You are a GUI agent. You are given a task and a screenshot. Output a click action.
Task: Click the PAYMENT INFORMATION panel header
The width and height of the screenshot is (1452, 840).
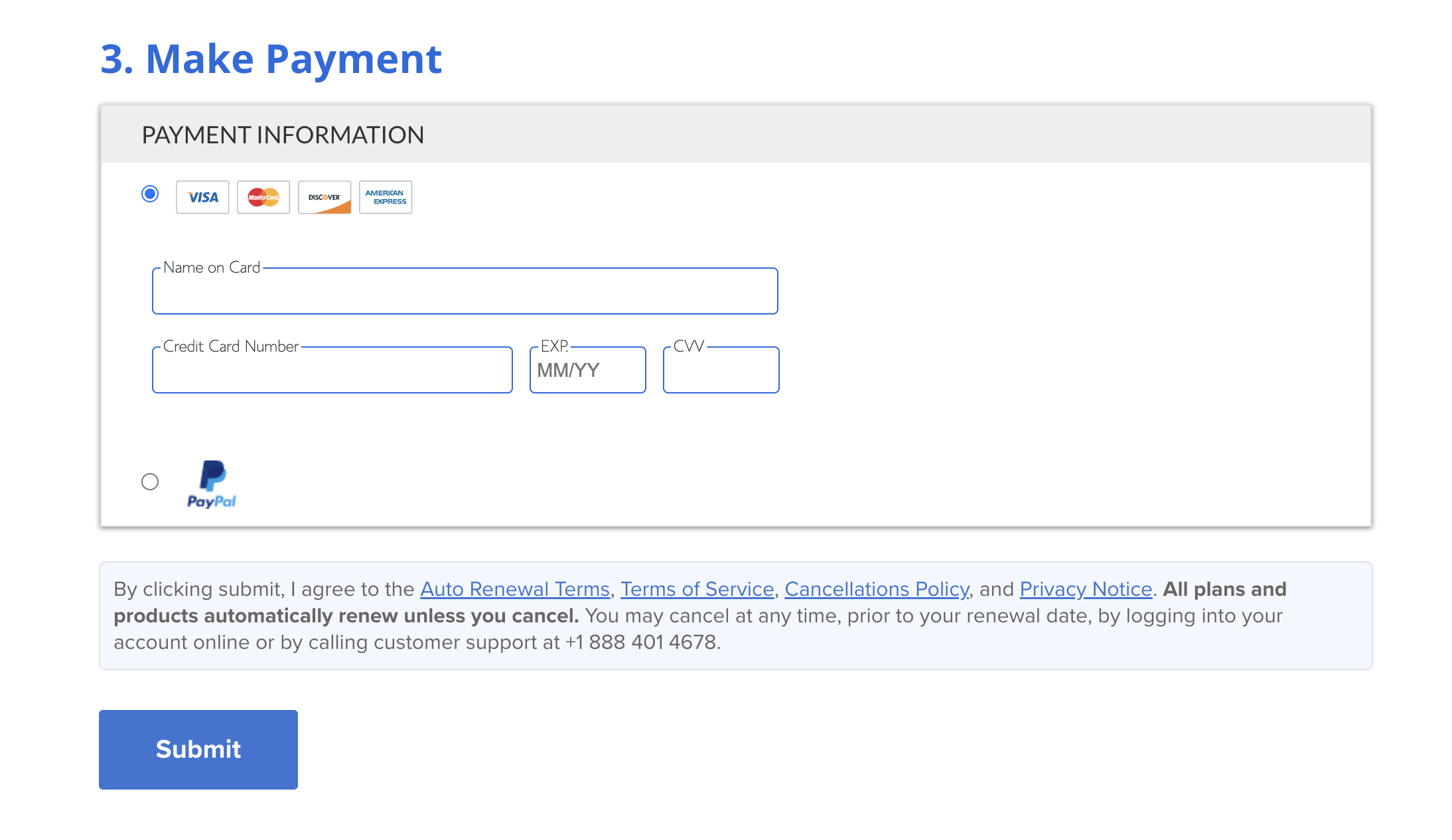736,135
